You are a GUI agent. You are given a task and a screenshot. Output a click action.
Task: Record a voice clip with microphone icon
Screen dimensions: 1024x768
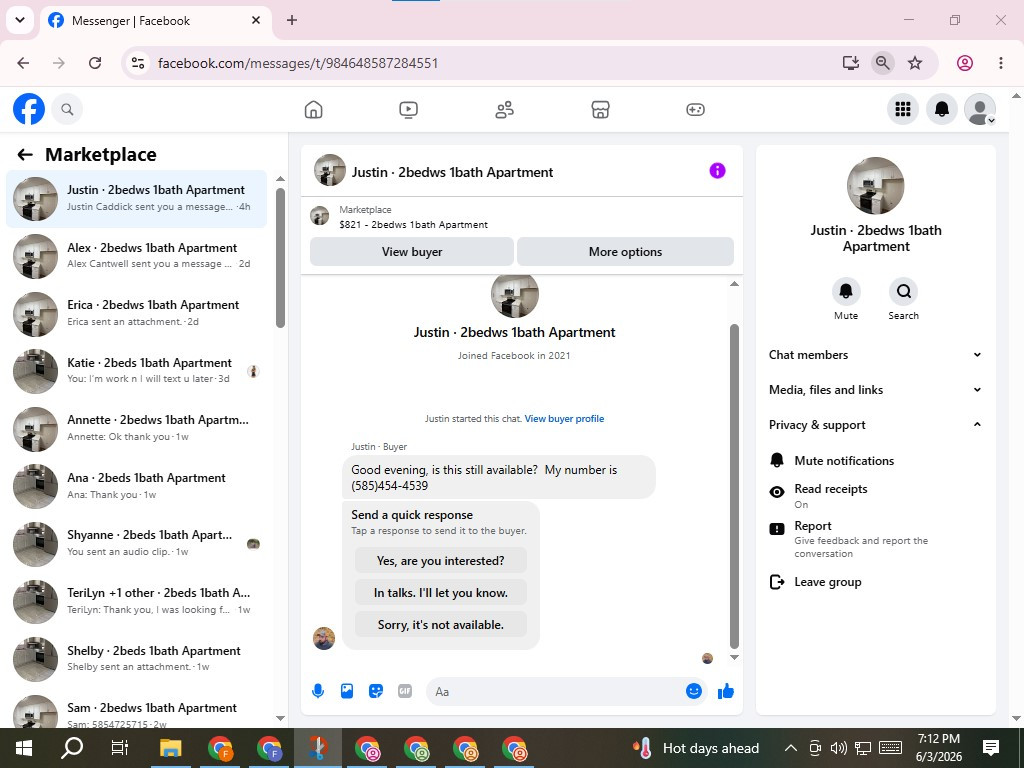[x=318, y=691]
